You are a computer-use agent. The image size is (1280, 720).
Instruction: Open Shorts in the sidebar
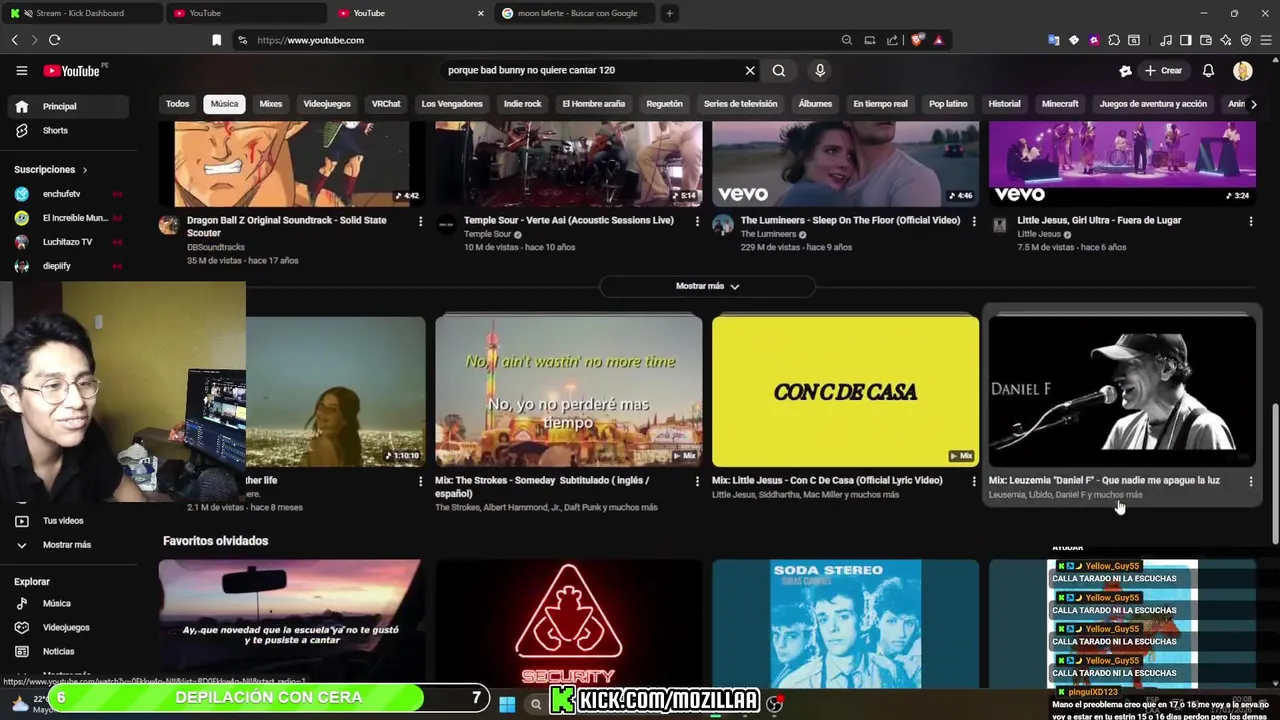(66, 131)
